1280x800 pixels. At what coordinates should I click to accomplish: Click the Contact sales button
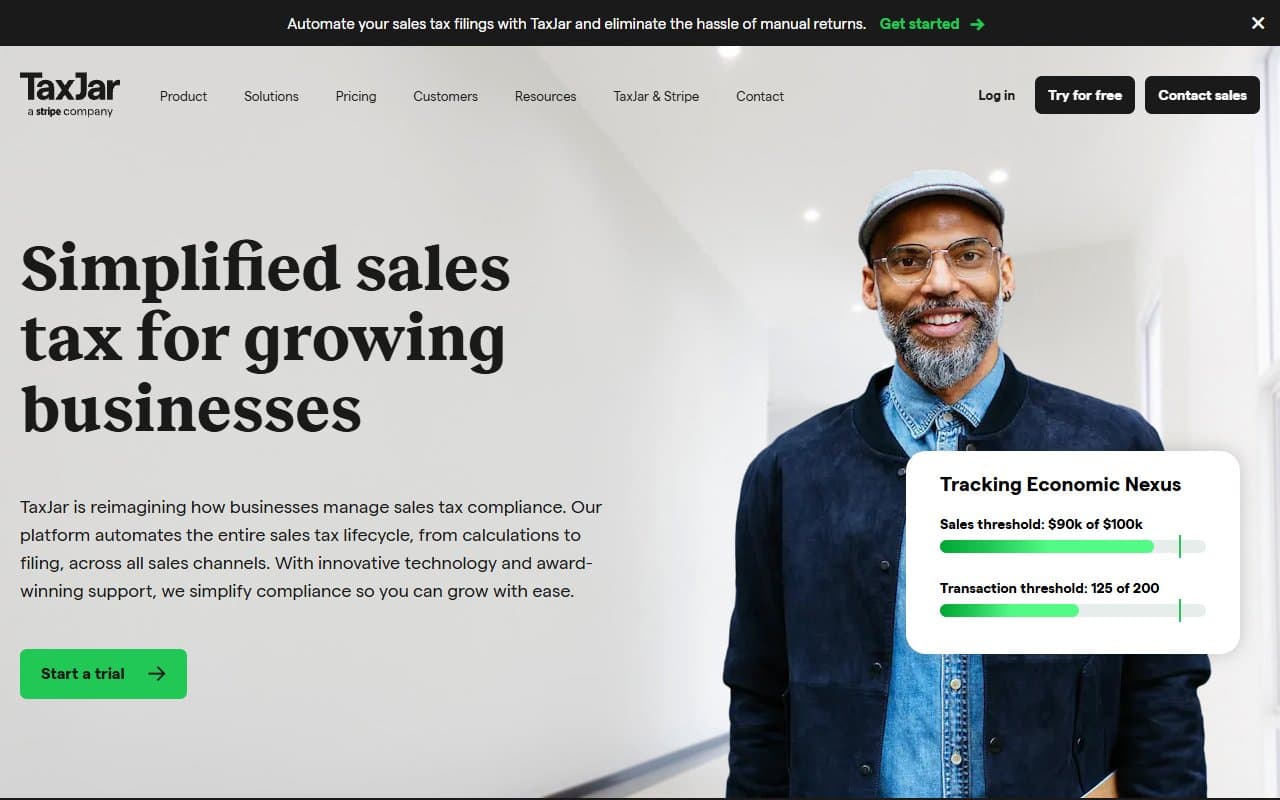1202,95
